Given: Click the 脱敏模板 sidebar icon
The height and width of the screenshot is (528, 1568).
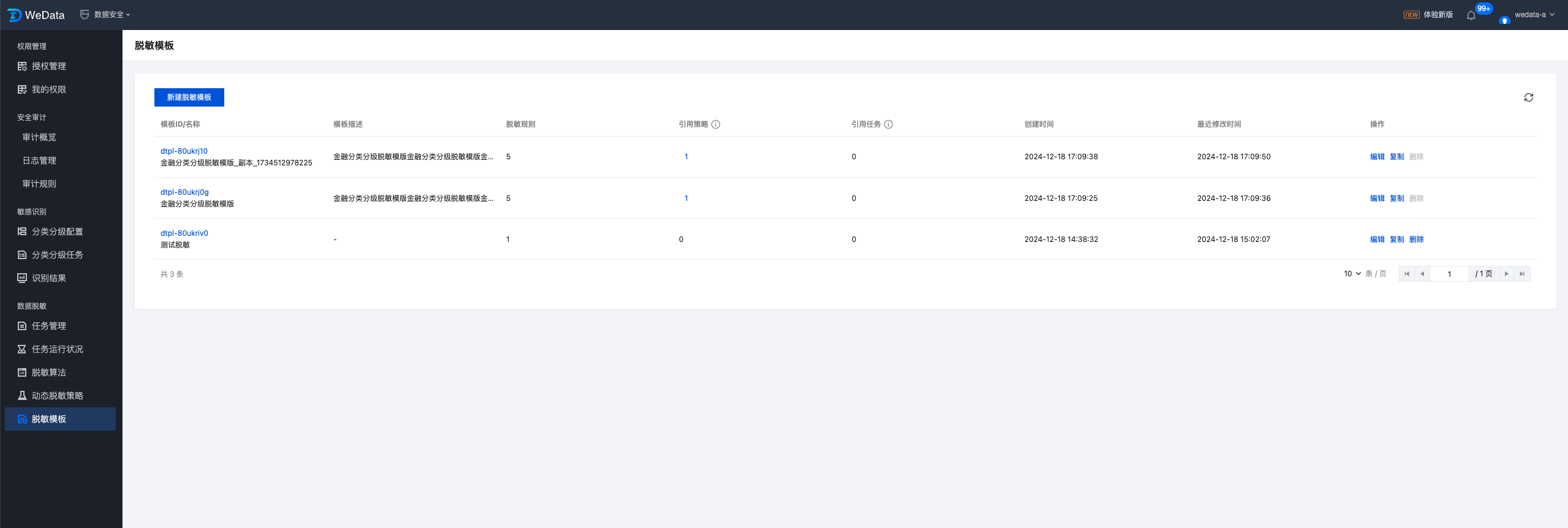Looking at the screenshot, I should (x=22, y=419).
